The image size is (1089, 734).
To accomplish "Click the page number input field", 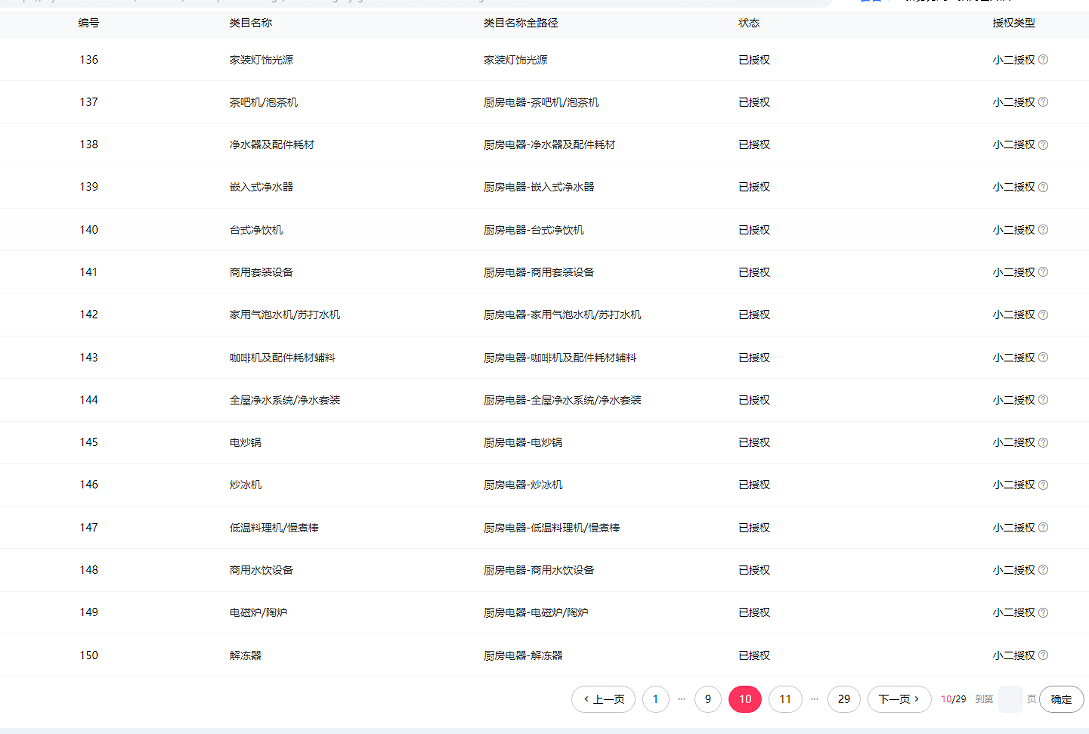I will (x=1010, y=700).
